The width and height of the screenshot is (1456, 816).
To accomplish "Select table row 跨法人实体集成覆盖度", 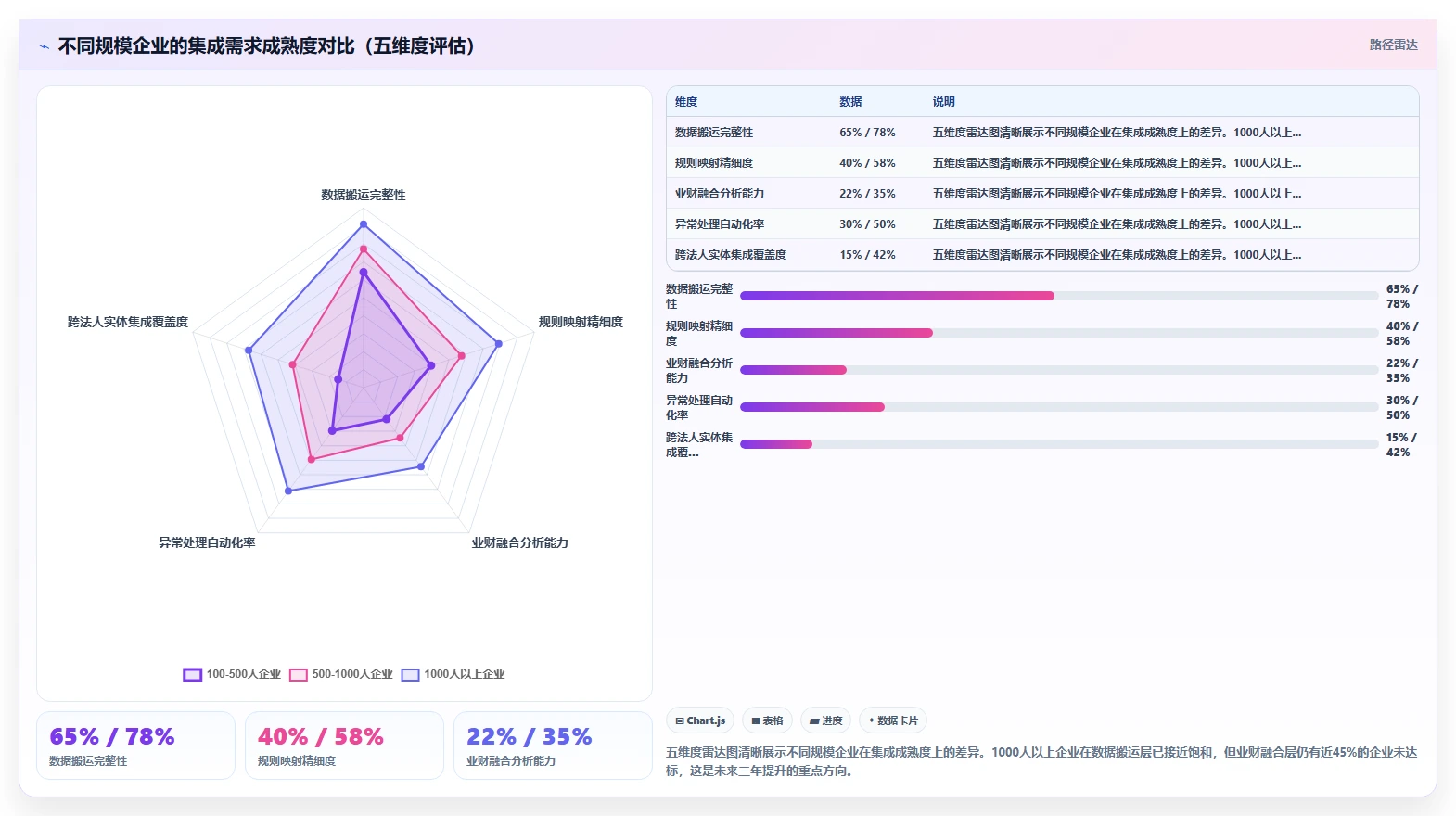I will [1042, 255].
